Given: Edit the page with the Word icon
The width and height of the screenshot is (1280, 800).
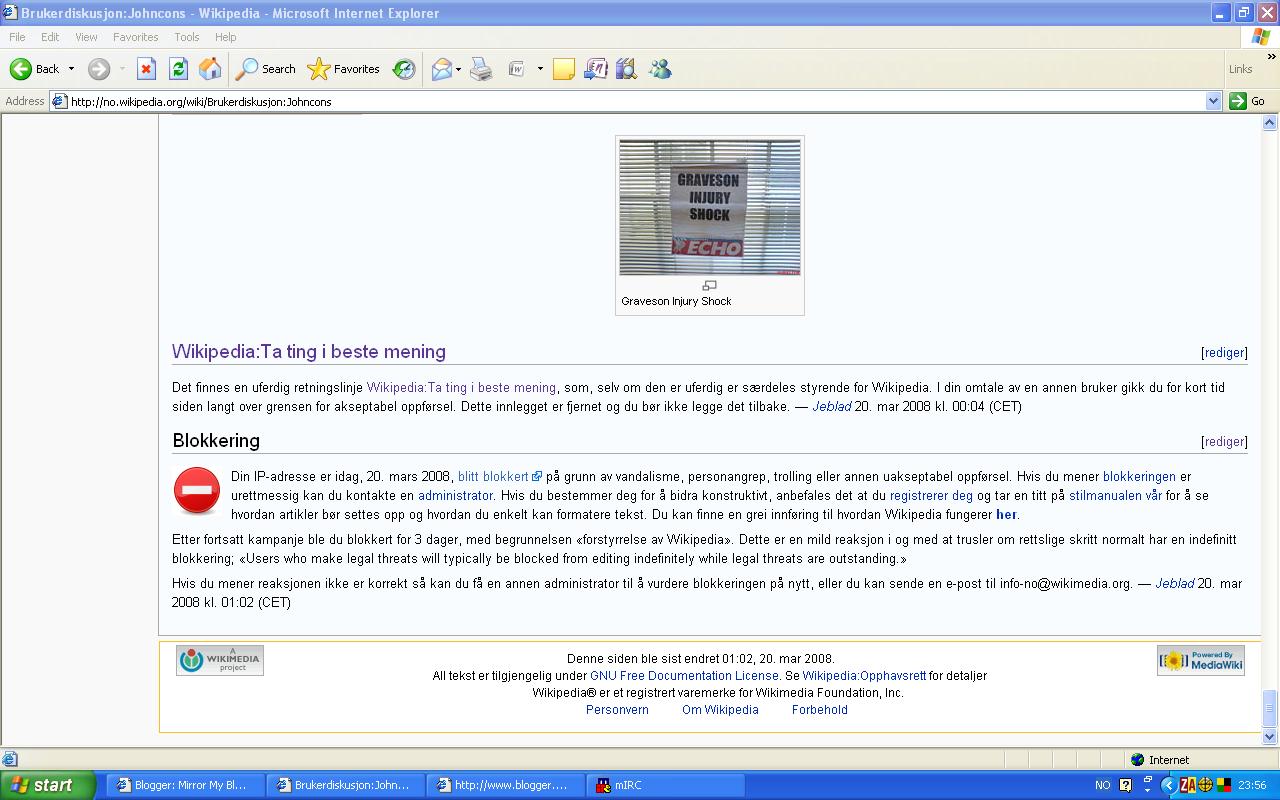Looking at the screenshot, I should point(517,69).
